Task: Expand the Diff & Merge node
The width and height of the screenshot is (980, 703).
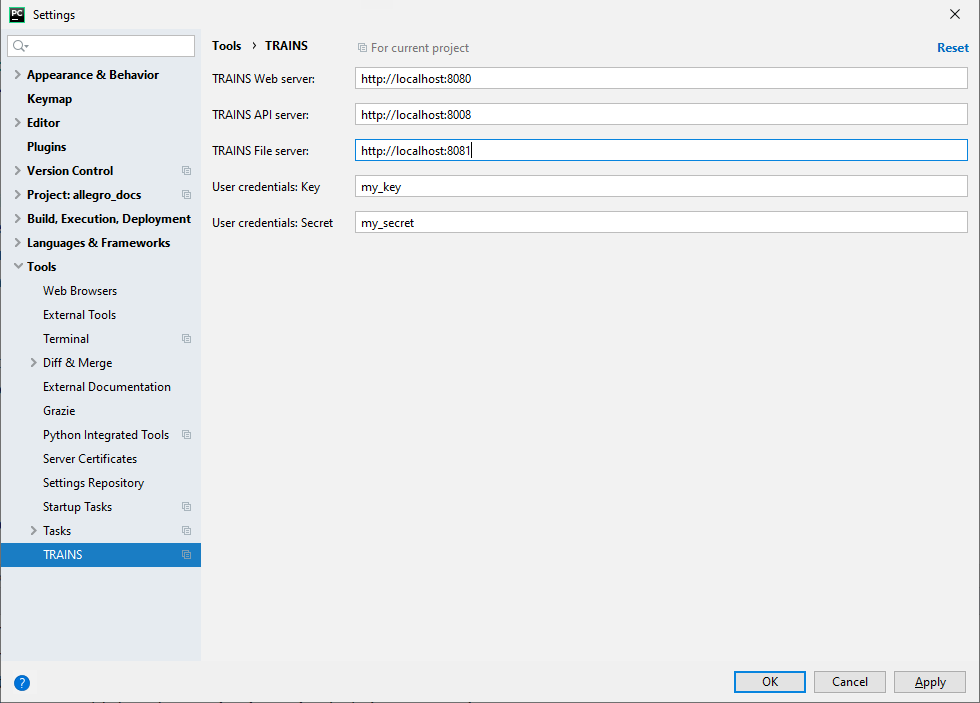Action: coord(33,363)
